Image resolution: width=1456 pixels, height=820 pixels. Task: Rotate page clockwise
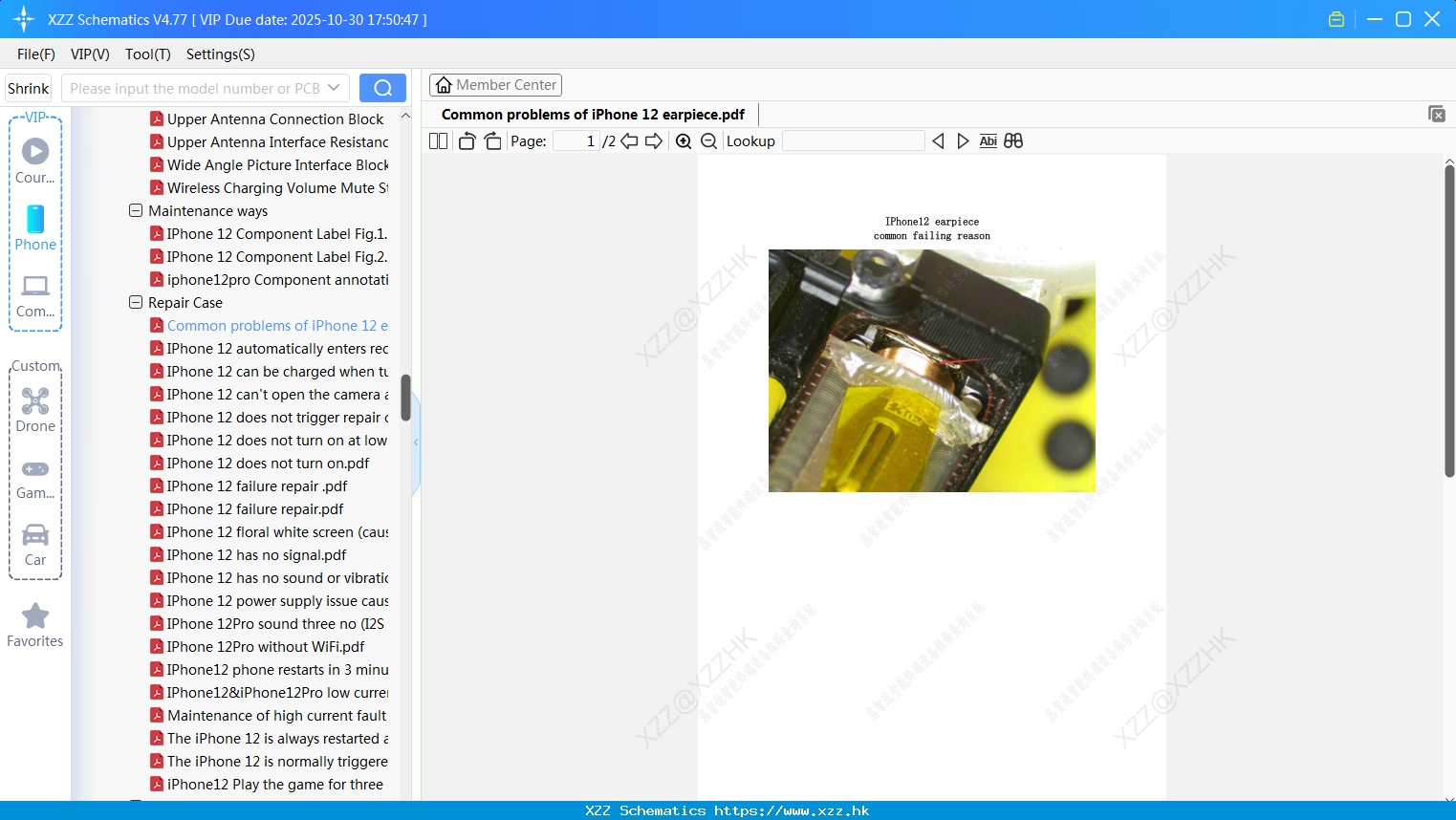tap(492, 141)
